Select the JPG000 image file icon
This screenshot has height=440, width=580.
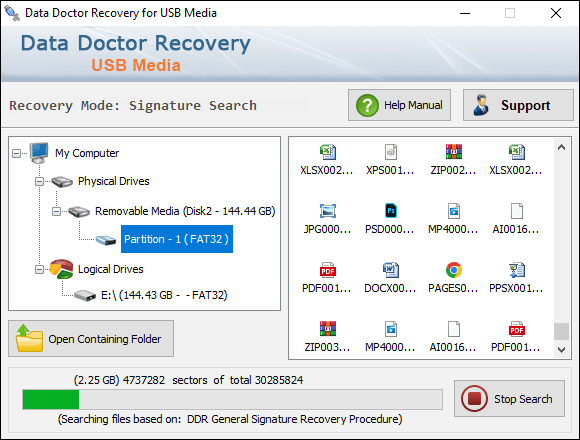point(328,211)
